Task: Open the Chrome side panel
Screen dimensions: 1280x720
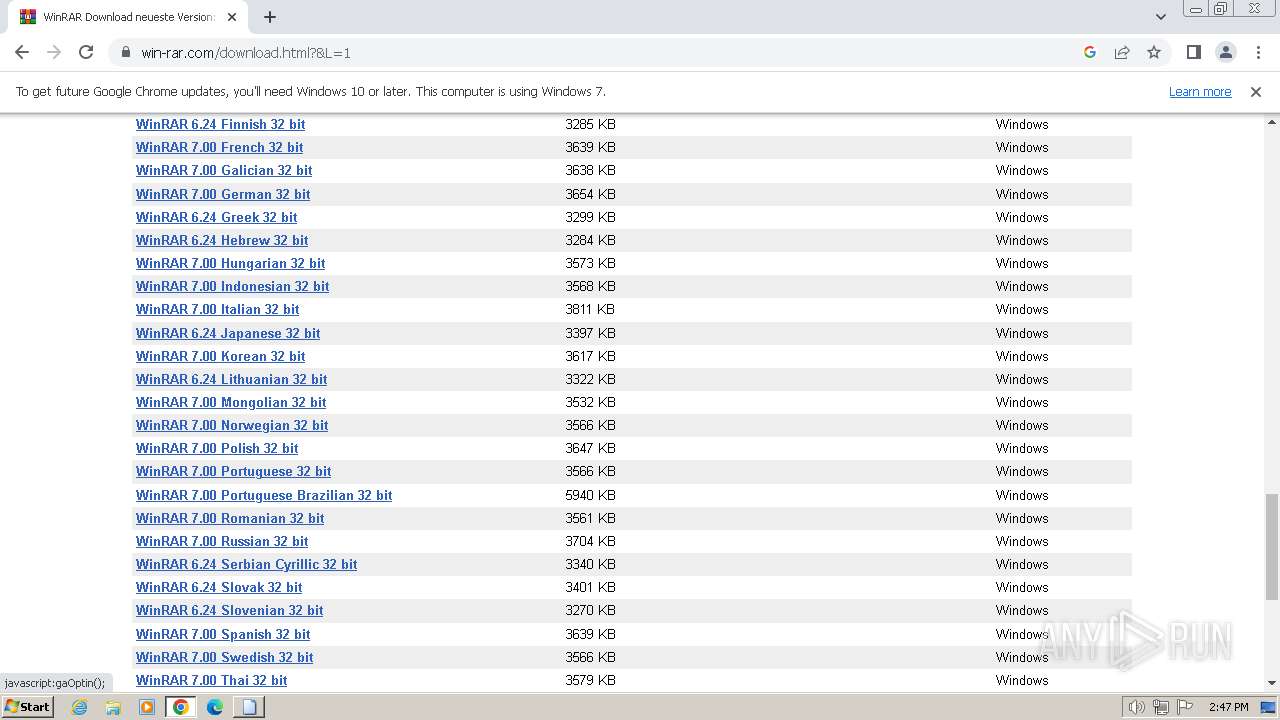Action: (x=1193, y=52)
